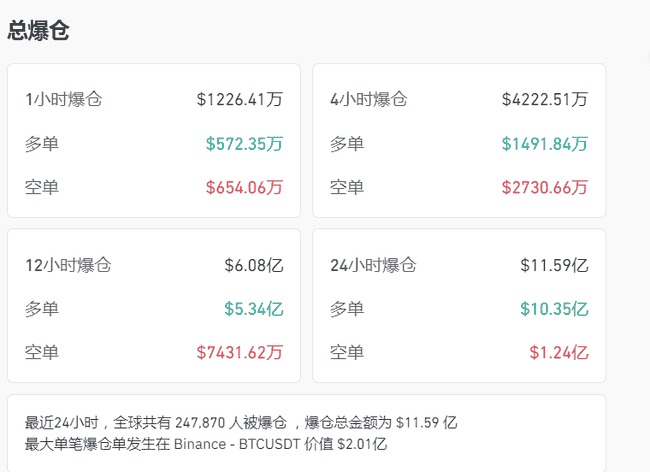
Task: Select the 1小时爆仓 label
Action: point(64,99)
